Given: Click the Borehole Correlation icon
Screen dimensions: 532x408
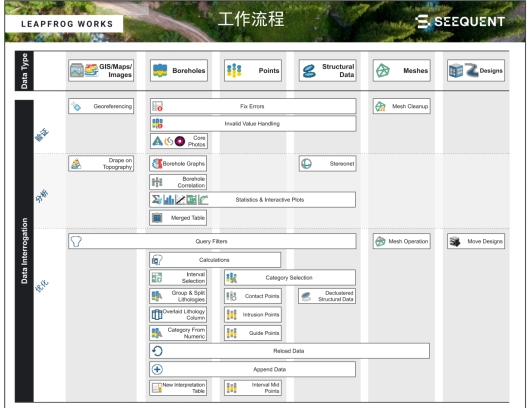Looking at the screenshot, I should click(x=157, y=182).
